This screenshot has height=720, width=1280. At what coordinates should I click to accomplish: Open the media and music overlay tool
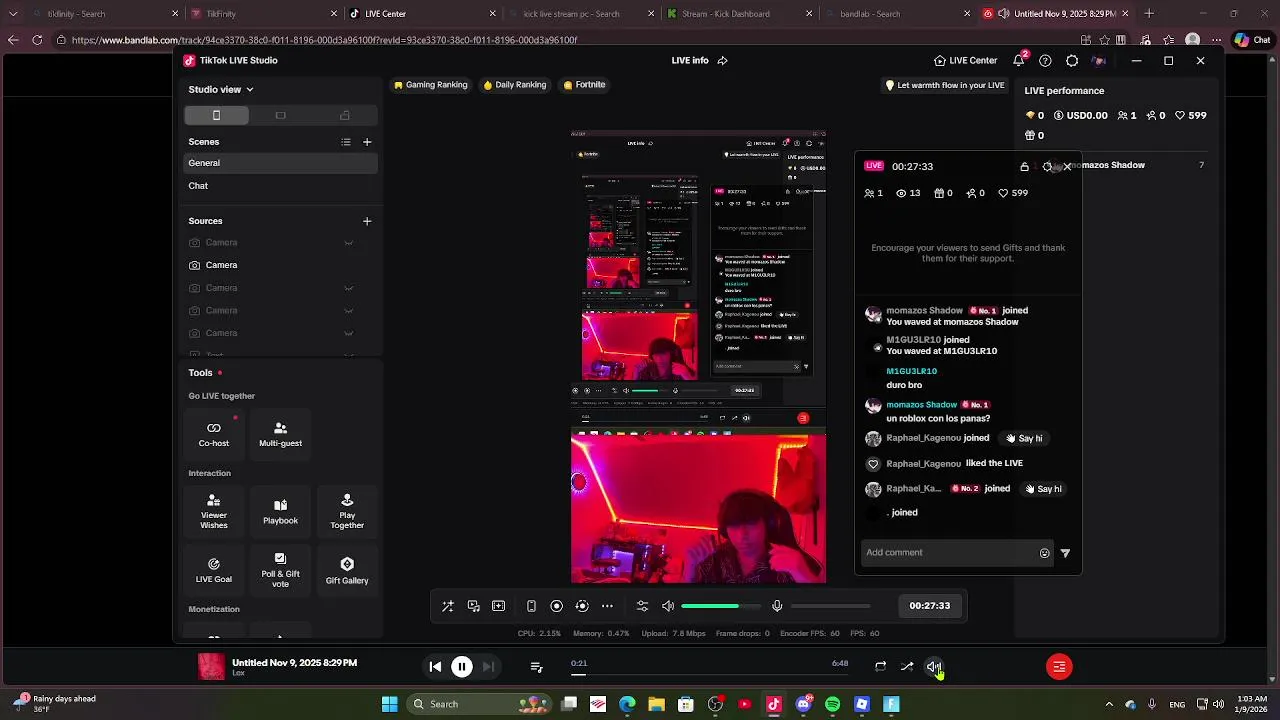473,606
